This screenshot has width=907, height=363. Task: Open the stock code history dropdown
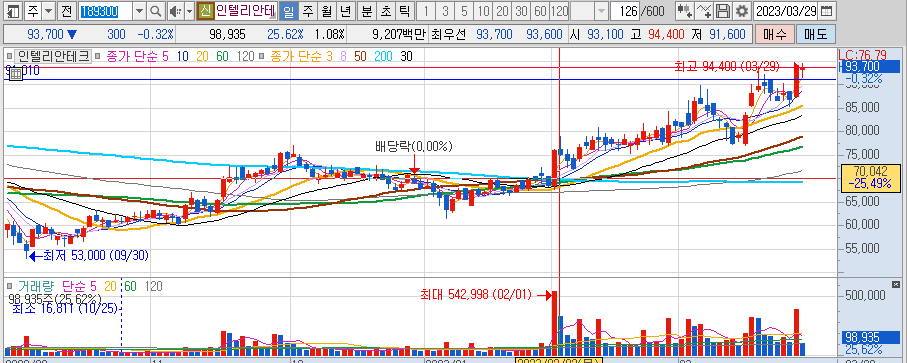click(140, 10)
